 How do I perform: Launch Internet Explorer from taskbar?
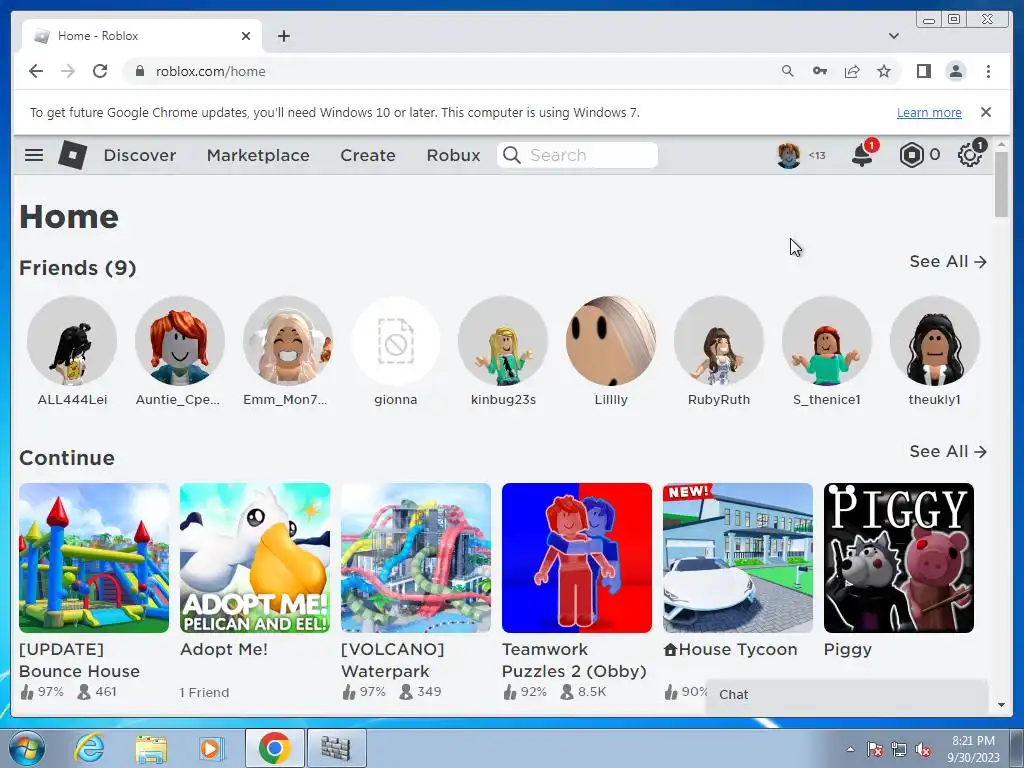(x=89, y=748)
